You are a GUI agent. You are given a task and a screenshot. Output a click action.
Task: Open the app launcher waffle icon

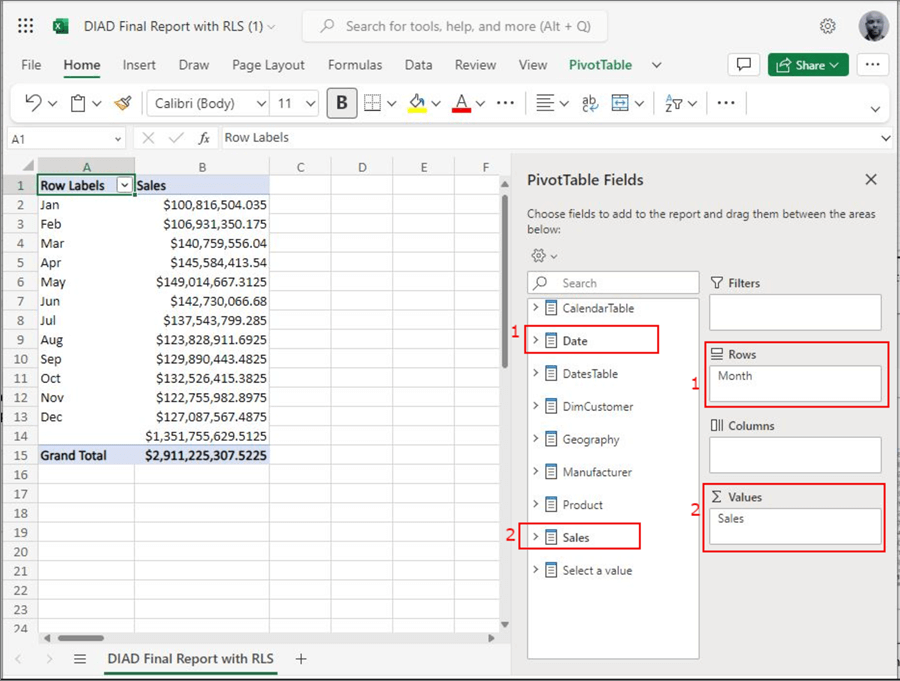tap(26, 26)
